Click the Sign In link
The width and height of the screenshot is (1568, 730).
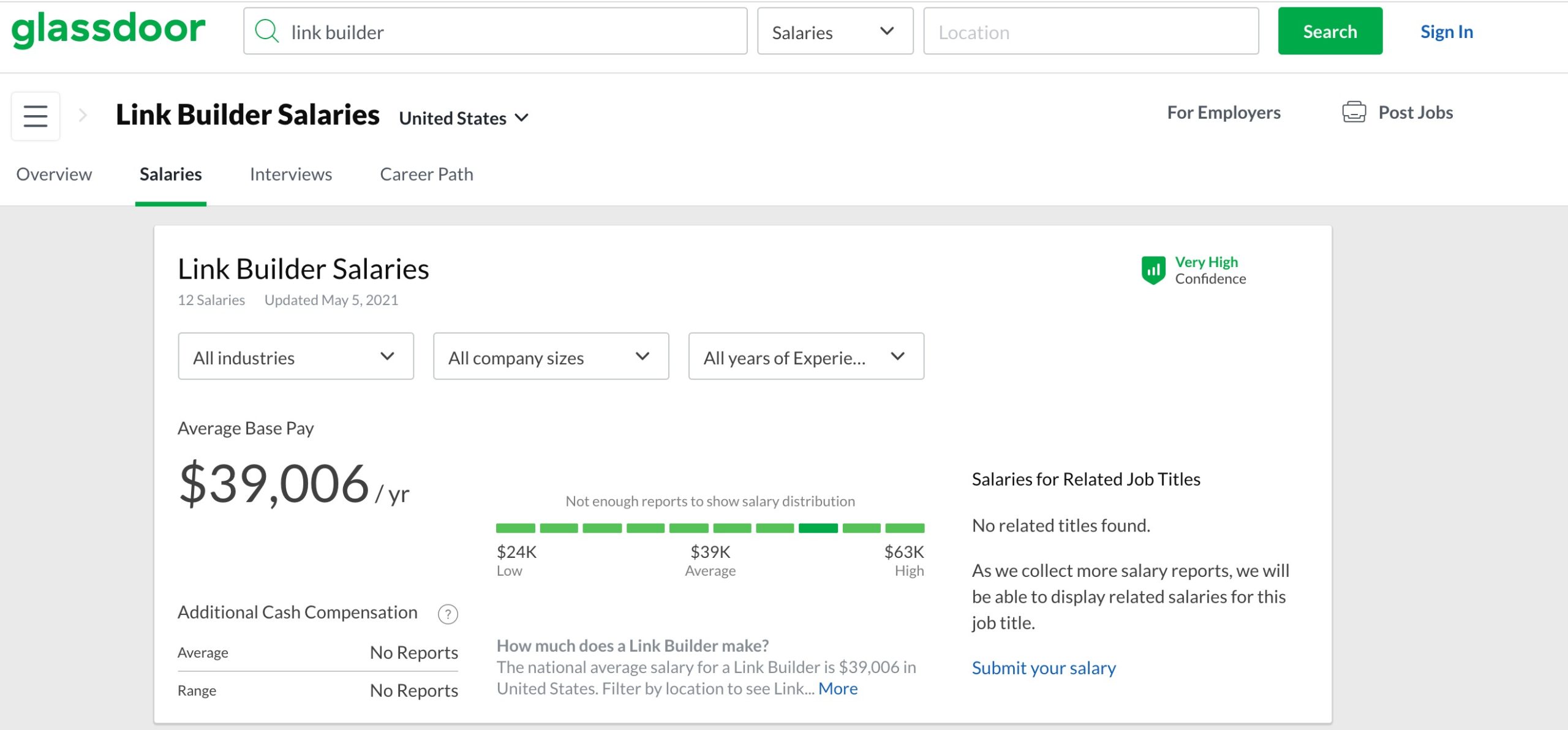click(1447, 31)
